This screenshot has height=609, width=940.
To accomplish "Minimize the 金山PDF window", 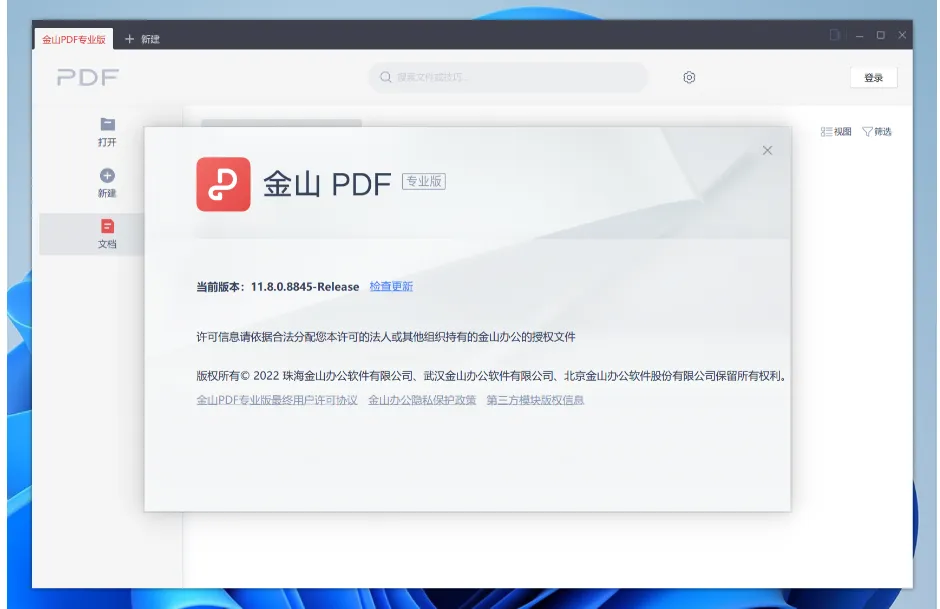I will (x=859, y=35).
